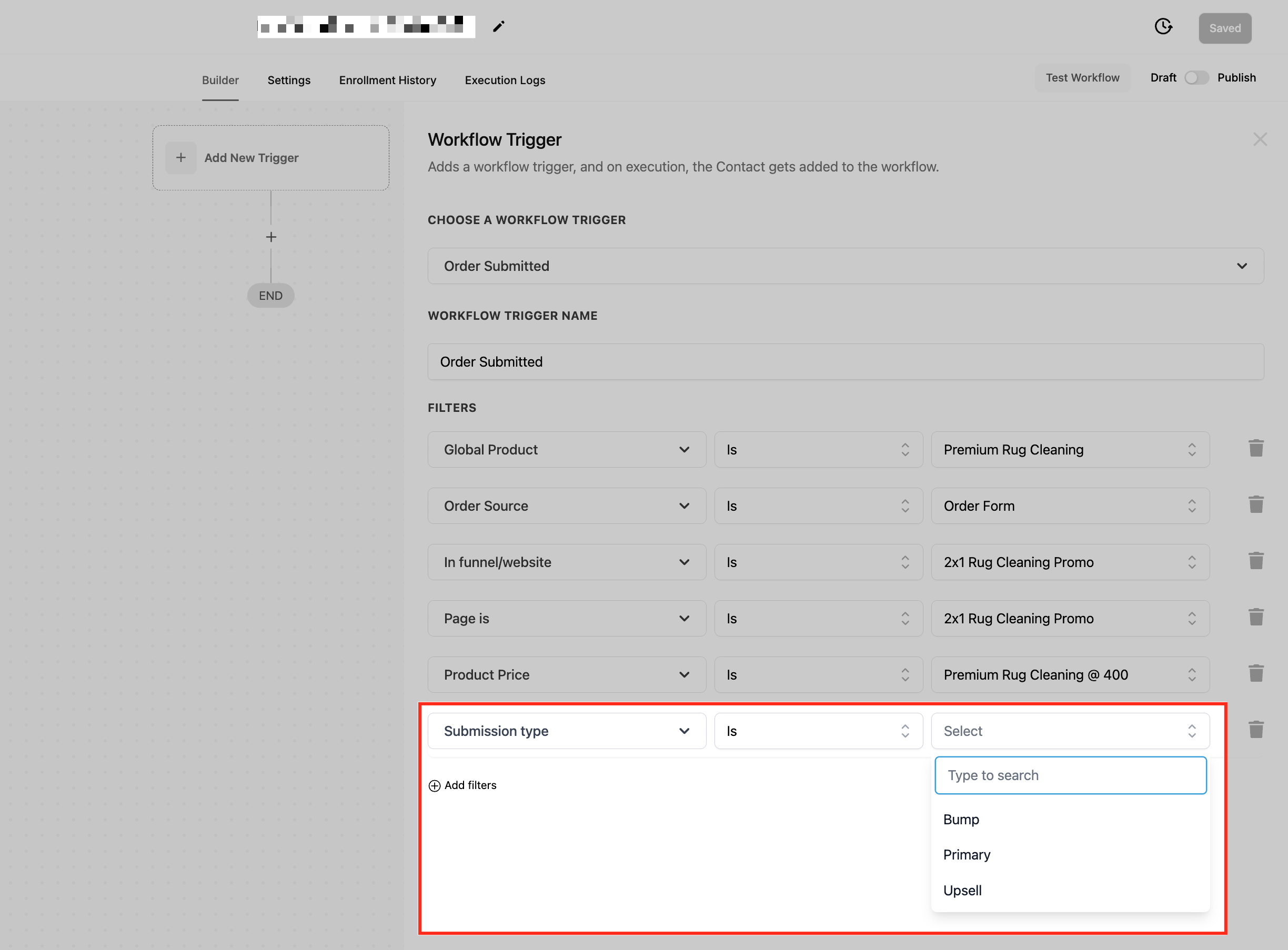Delete the Submission type filter row
This screenshot has width=1288, height=950.
click(x=1256, y=730)
